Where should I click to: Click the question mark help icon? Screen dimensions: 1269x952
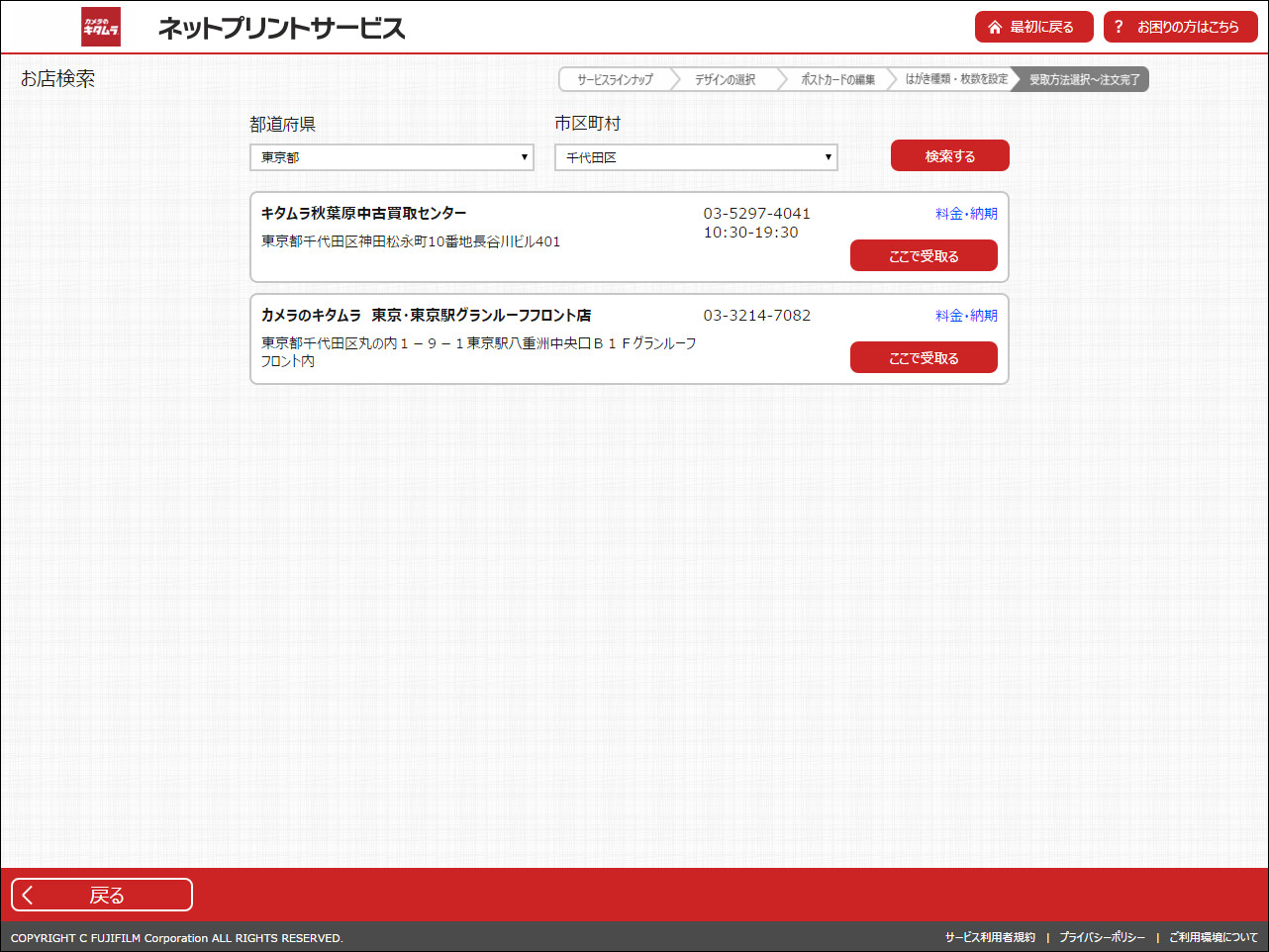[1120, 27]
